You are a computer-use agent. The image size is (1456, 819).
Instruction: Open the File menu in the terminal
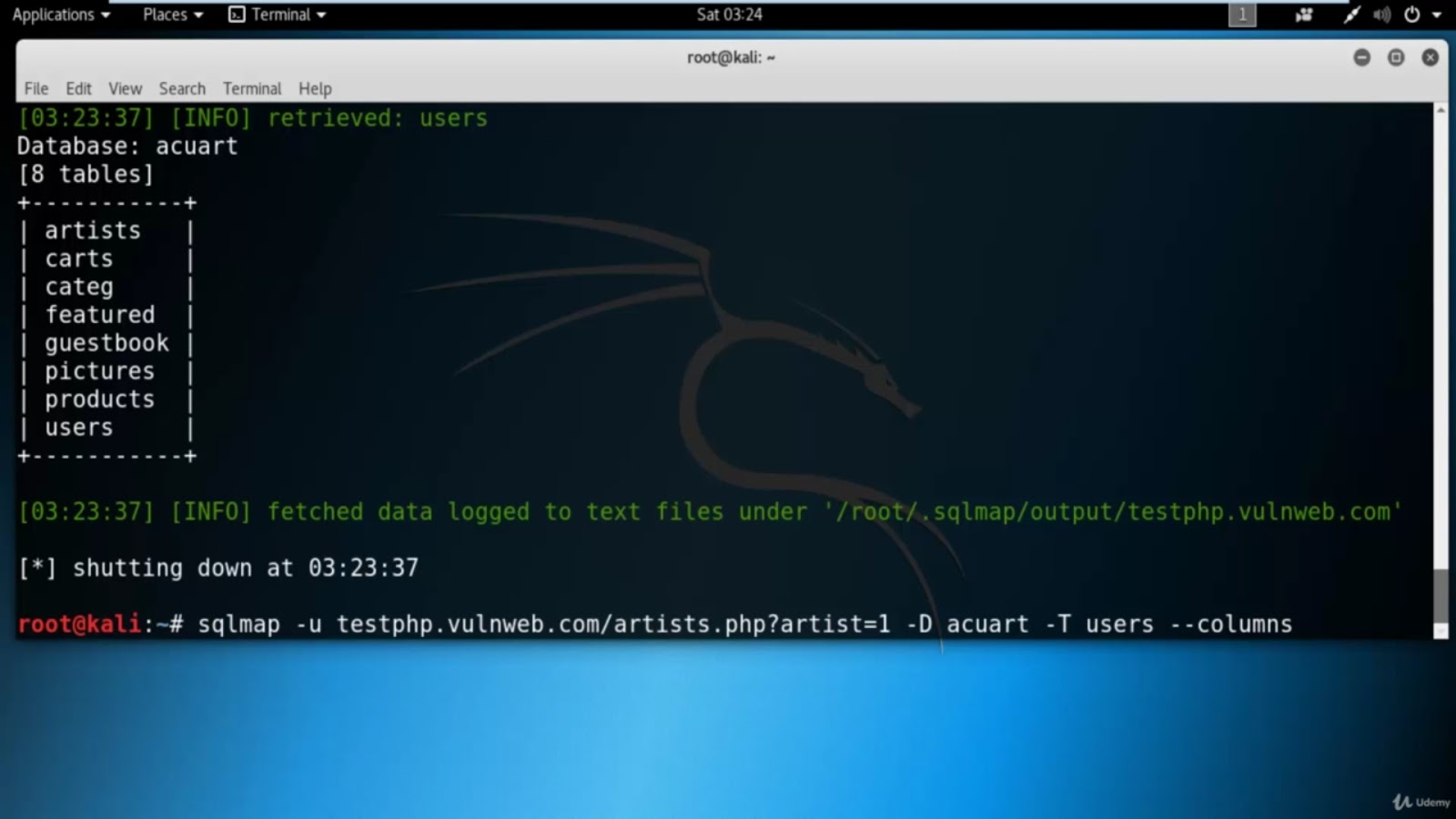[35, 88]
